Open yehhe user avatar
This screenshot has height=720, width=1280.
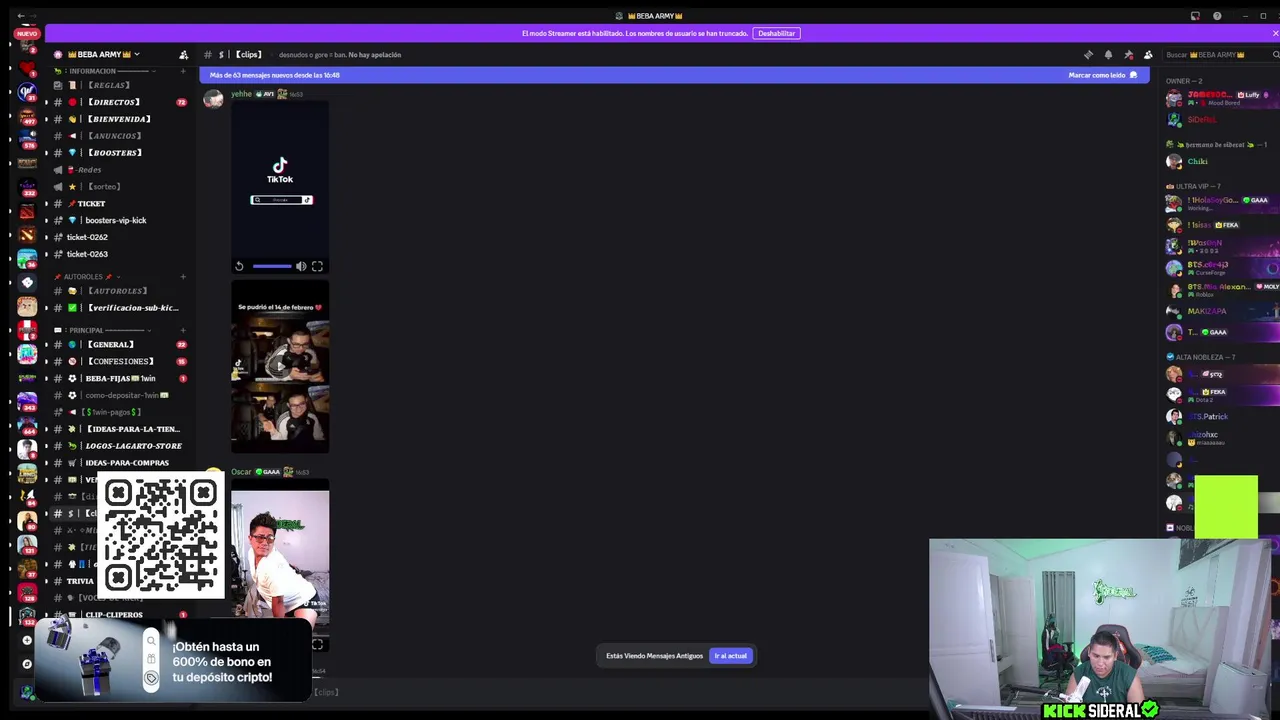(x=213, y=98)
